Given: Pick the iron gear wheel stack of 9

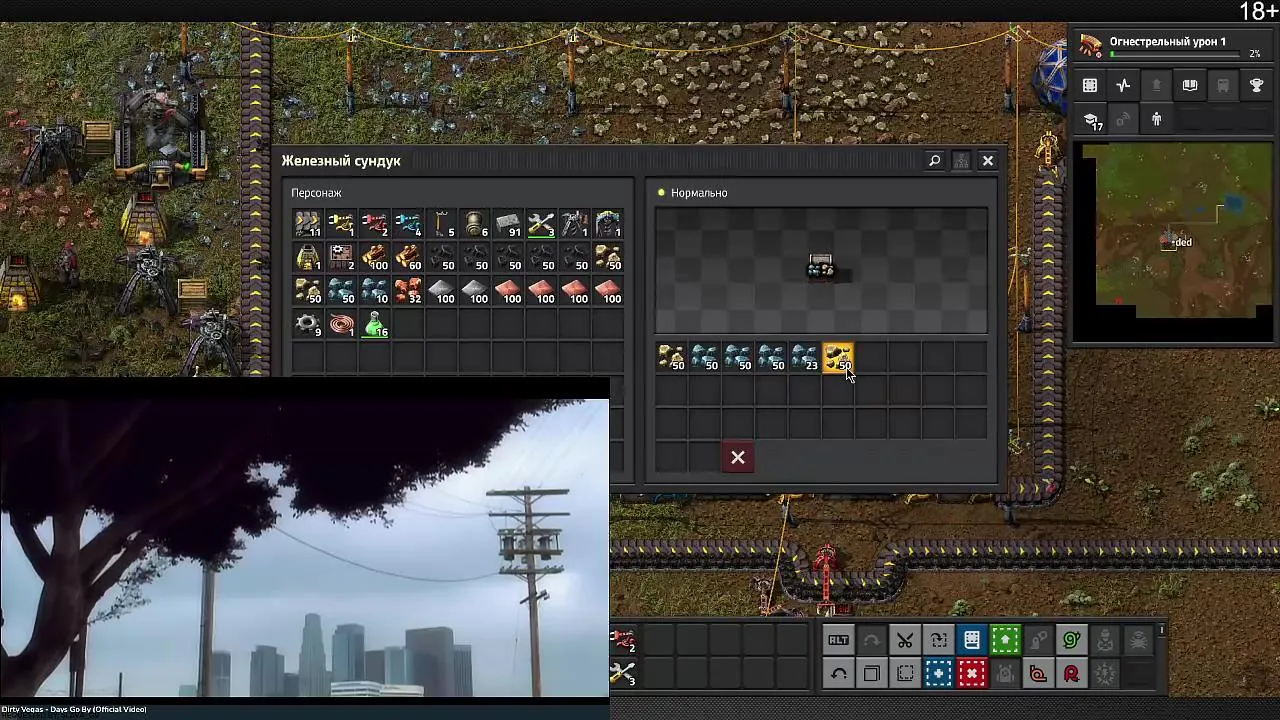Looking at the screenshot, I should pyautogui.click(x=308, y=325).
